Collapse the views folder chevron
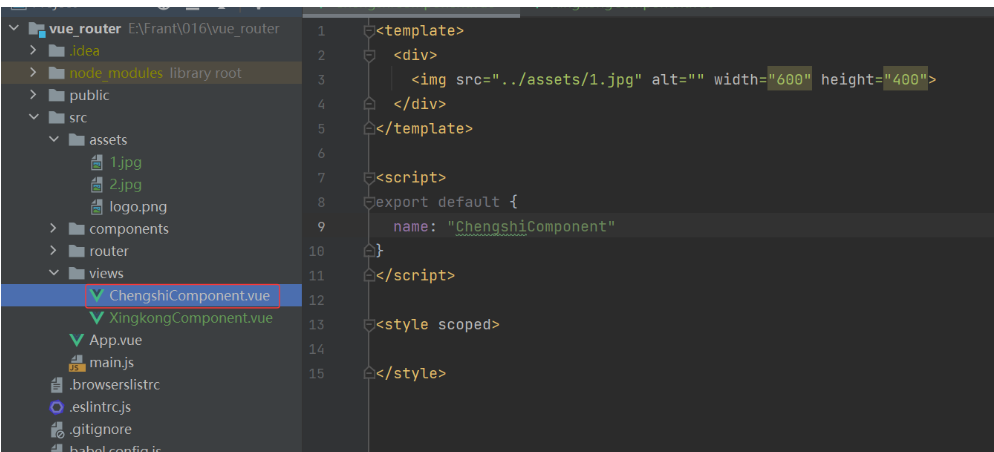The image size is (994, 452). [54, 273]
